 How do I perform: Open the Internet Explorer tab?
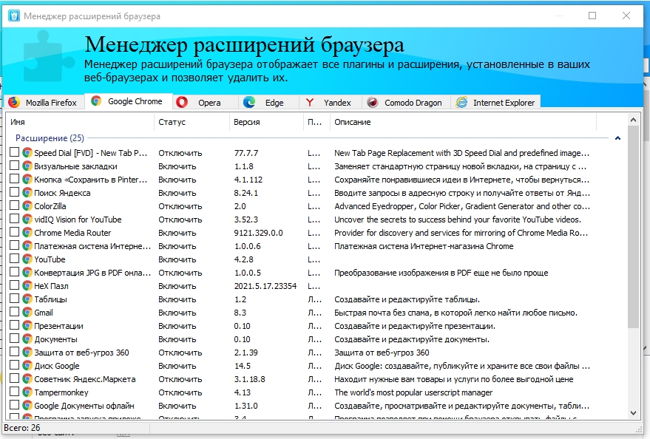[x=496, y=102]
